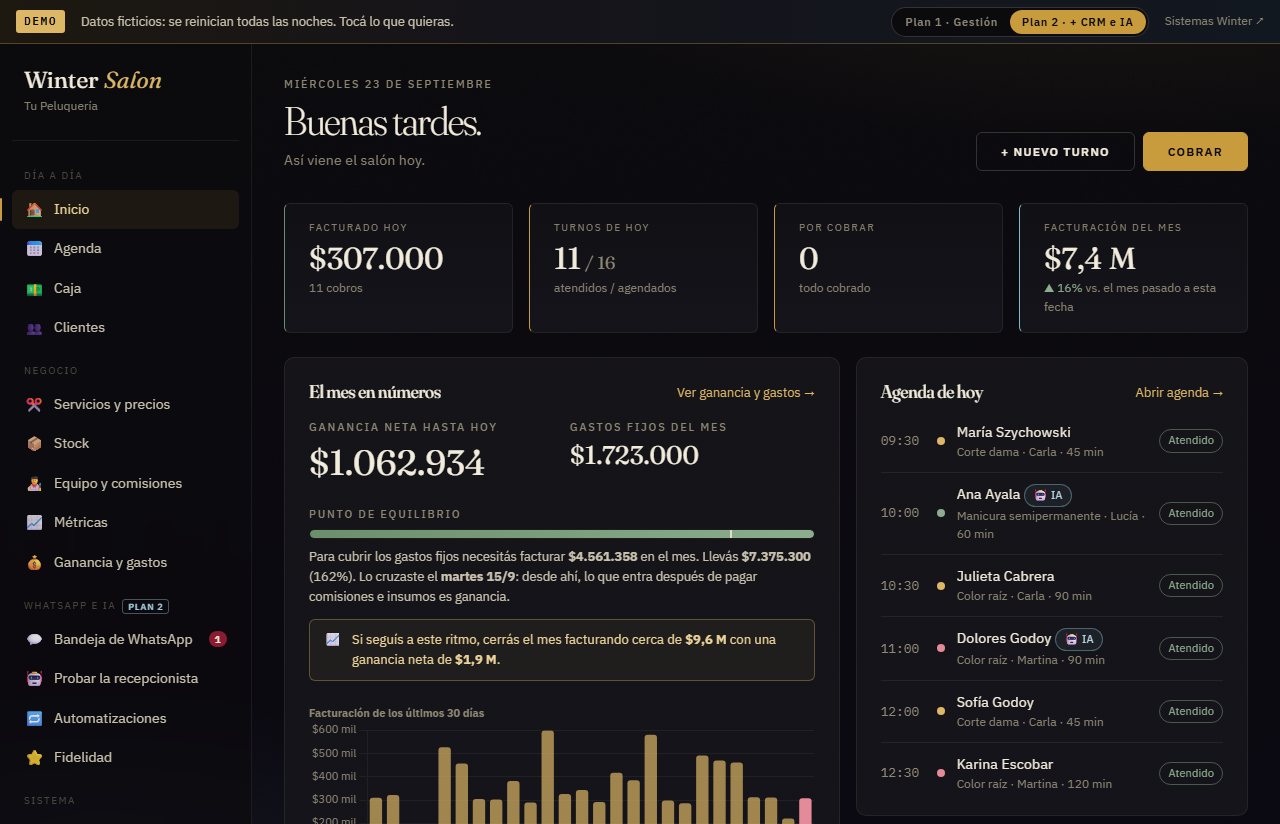1280x824 pixels.
Task: Select the Karina Escobar appointment name
Action: tap(1005, 764)
